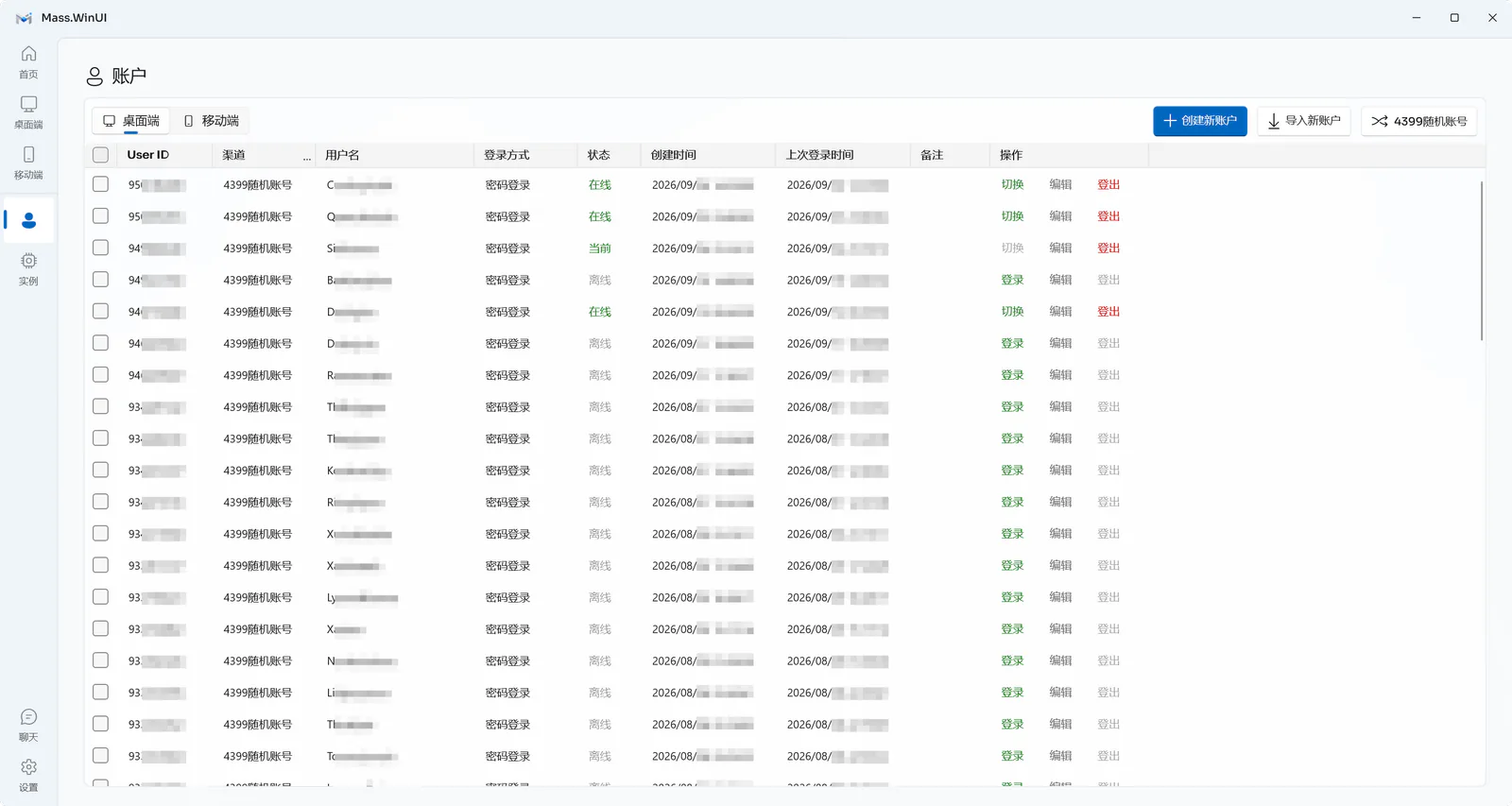Open the 实例 section in the sidebar

pyautogui.click(x=28, y=269)
